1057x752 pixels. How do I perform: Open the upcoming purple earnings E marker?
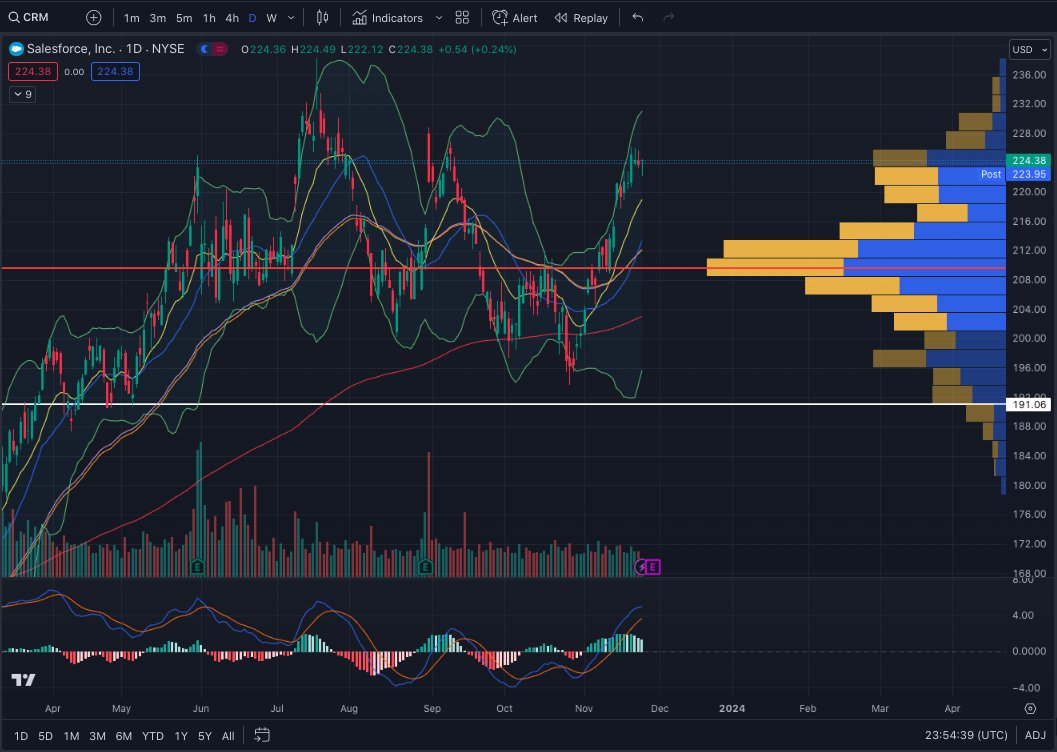(x=653, y=567)
